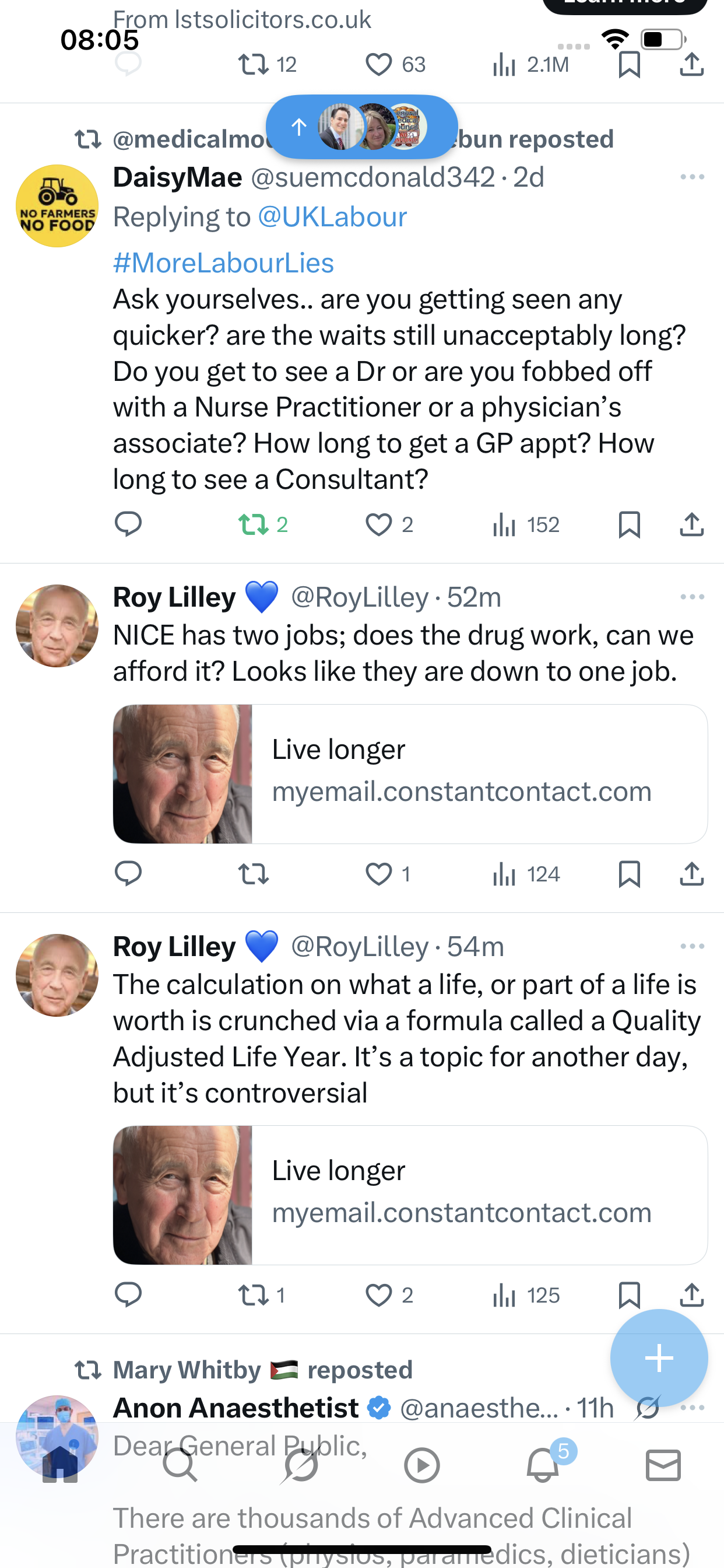Undo repost on DaisyMae's tweet
Viewport: 724px width, 1568px height.
(254, 524)
